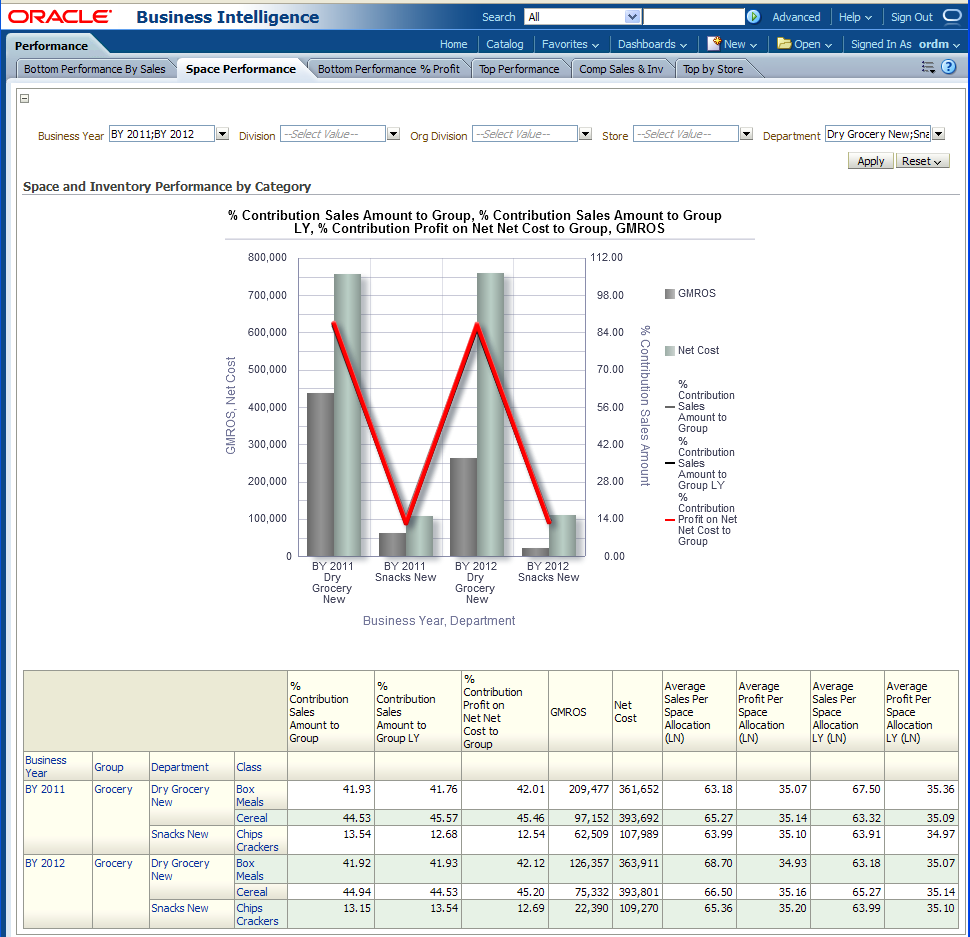This screenshot has width=970, height=937.
Task: Click the Oracle logo
Action: pyautogui.click(x=60, y=17)
